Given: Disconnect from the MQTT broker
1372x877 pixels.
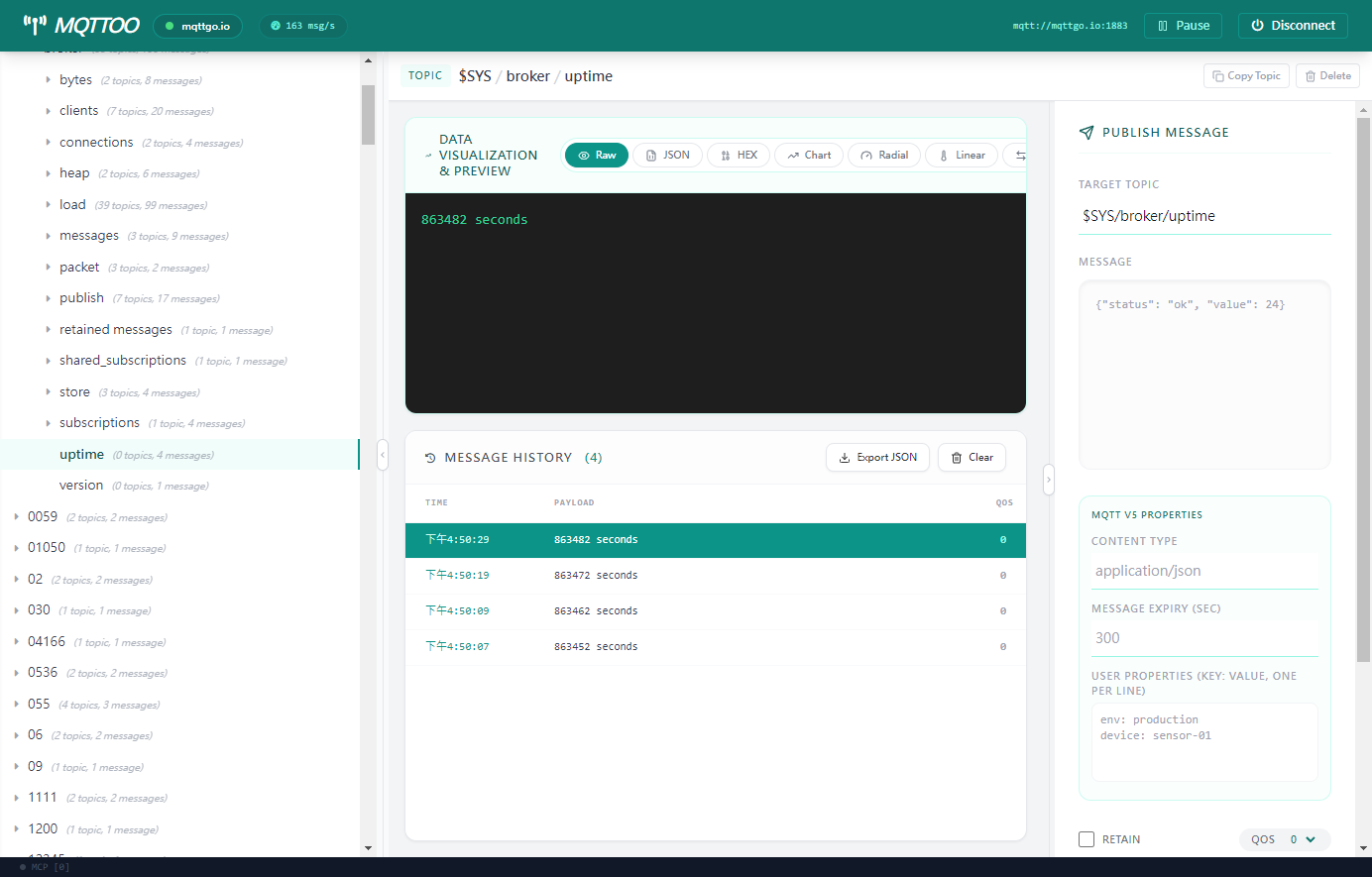Looking at the screenshot, I should click(x=1293, y=26).
